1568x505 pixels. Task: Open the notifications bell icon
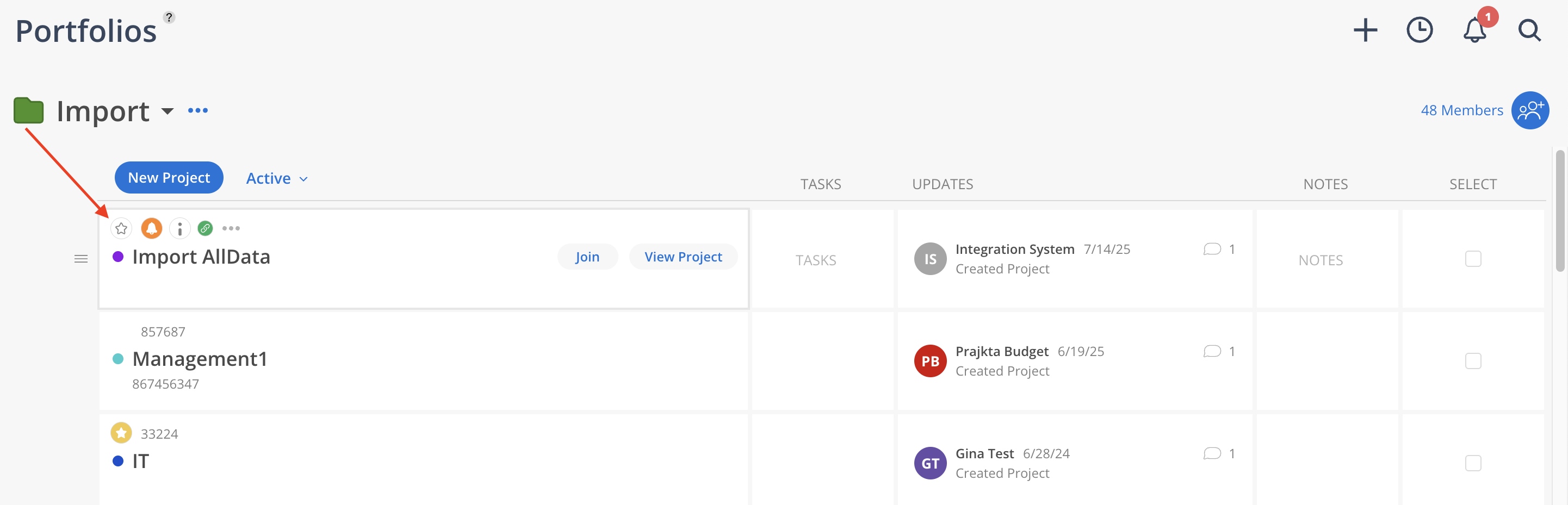[x=1474, y=30]
